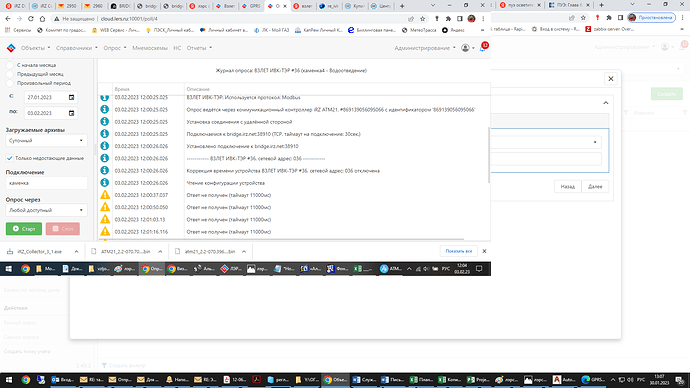
Task: Click journal log vertical scrollbar
Action: tap(489, 155)
